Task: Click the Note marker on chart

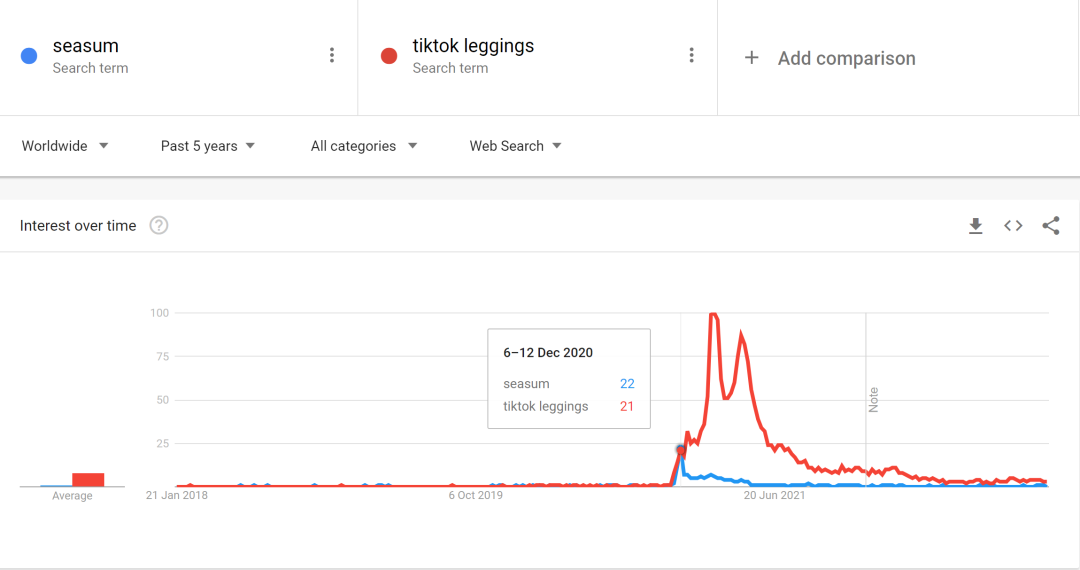Action: tap(873, 399)
